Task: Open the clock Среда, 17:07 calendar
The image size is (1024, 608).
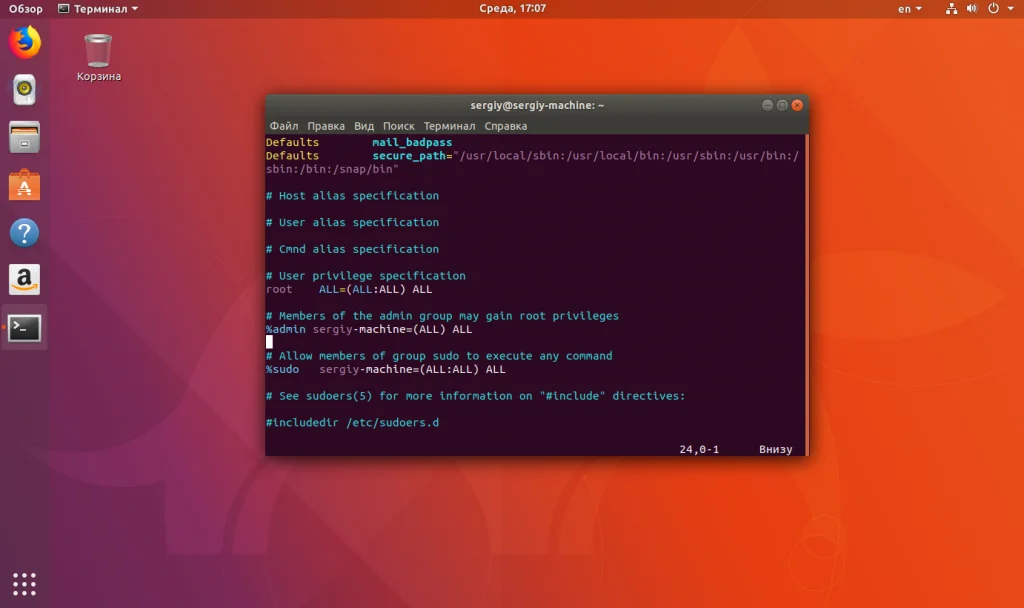Action: 512,8
